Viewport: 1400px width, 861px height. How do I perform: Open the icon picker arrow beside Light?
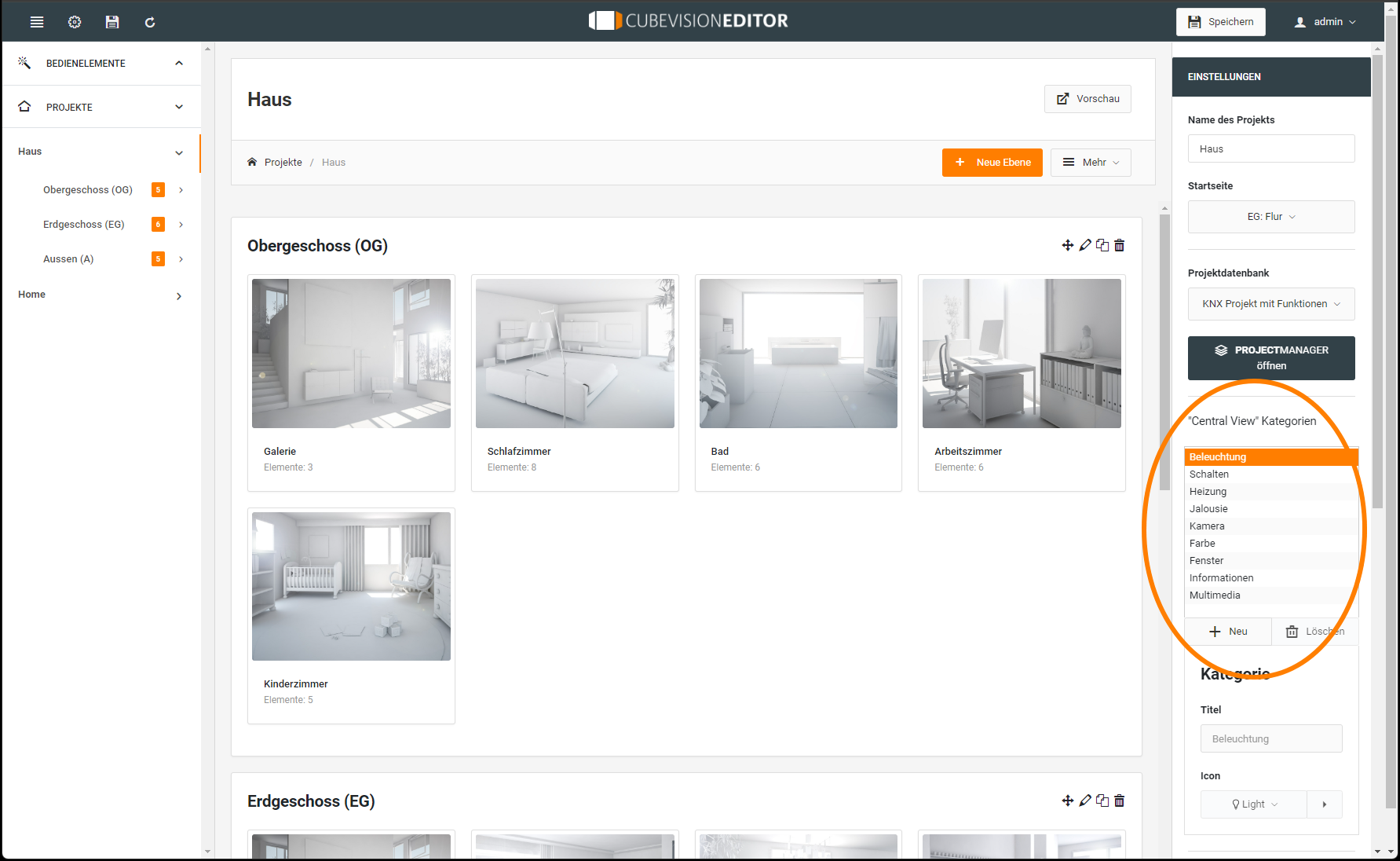1325,804
